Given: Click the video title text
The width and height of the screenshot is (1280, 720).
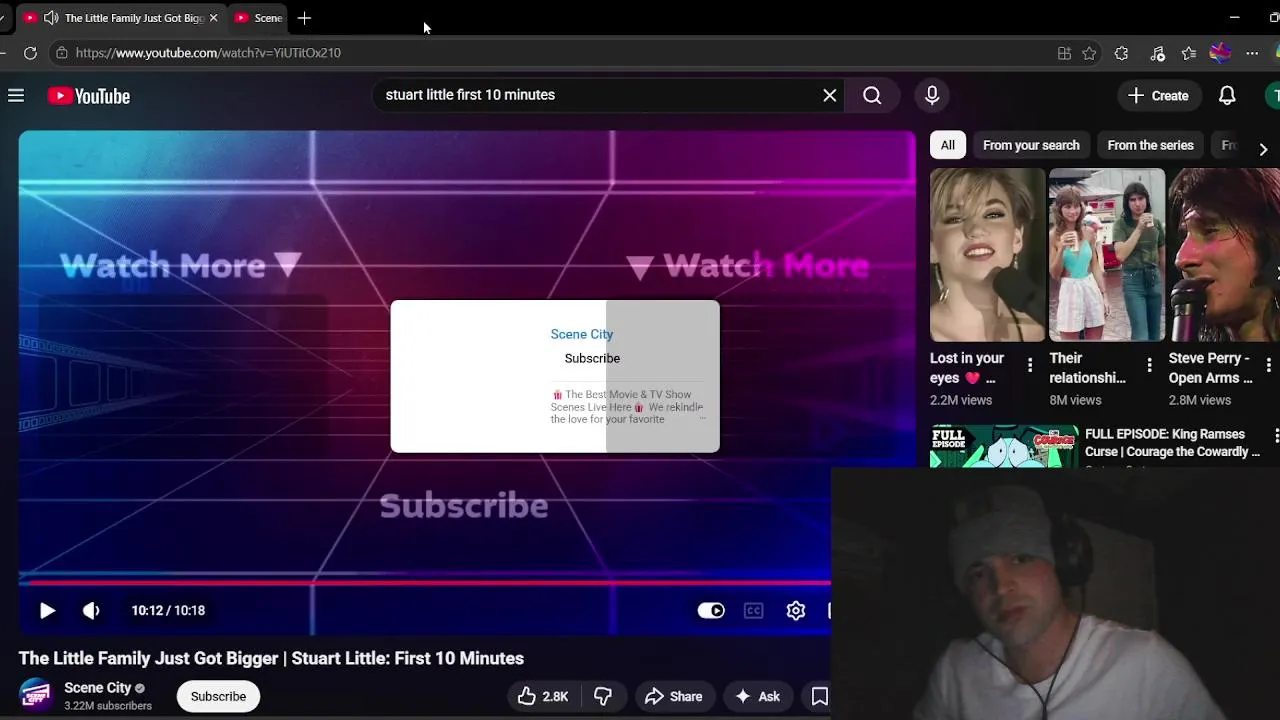Looking at the screenshot, I should (271, 658).
